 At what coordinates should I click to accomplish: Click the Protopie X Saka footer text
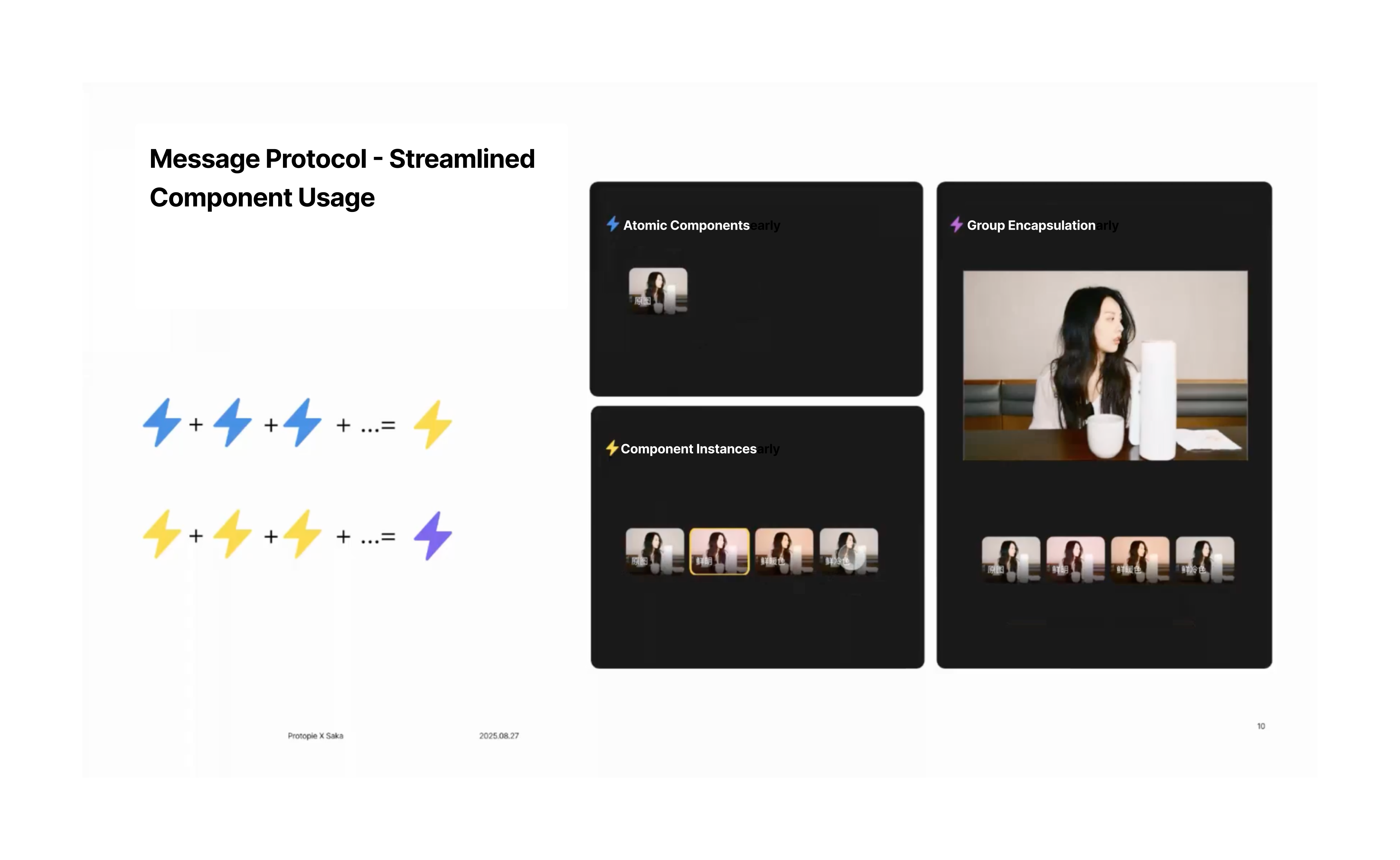pyautogui.click(x=315, y=735)
